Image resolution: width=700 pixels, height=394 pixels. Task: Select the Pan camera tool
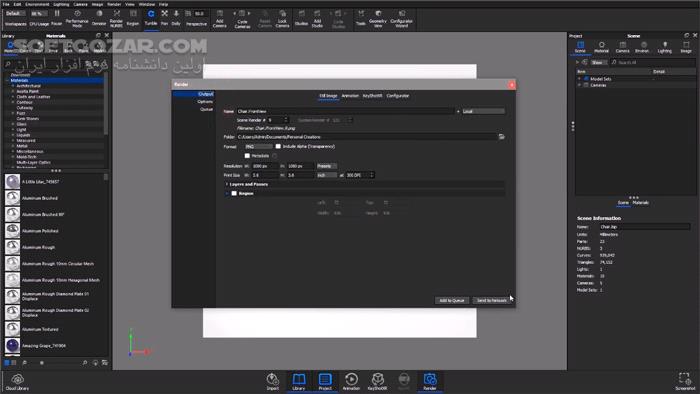point(164,17)
